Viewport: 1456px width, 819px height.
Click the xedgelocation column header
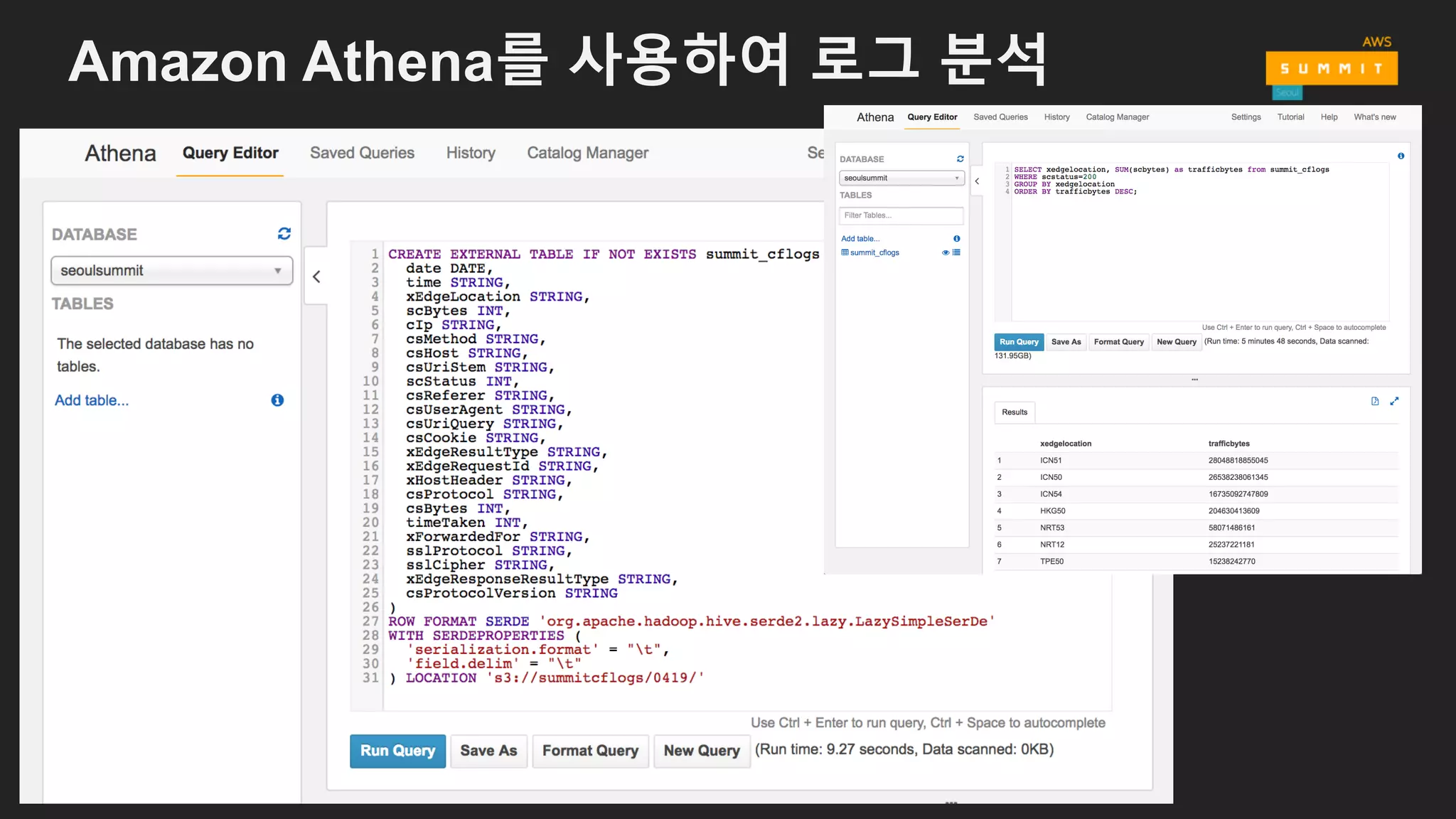pos(1065,444)
